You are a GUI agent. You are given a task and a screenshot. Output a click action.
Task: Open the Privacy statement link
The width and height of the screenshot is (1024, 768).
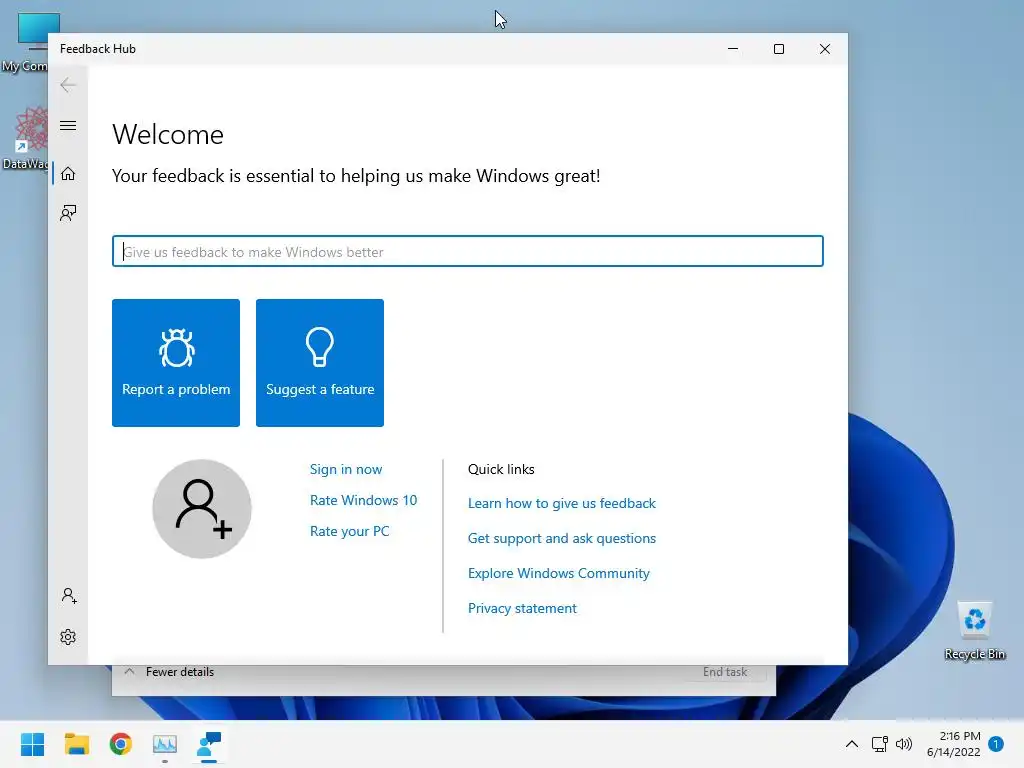[522, 609]
